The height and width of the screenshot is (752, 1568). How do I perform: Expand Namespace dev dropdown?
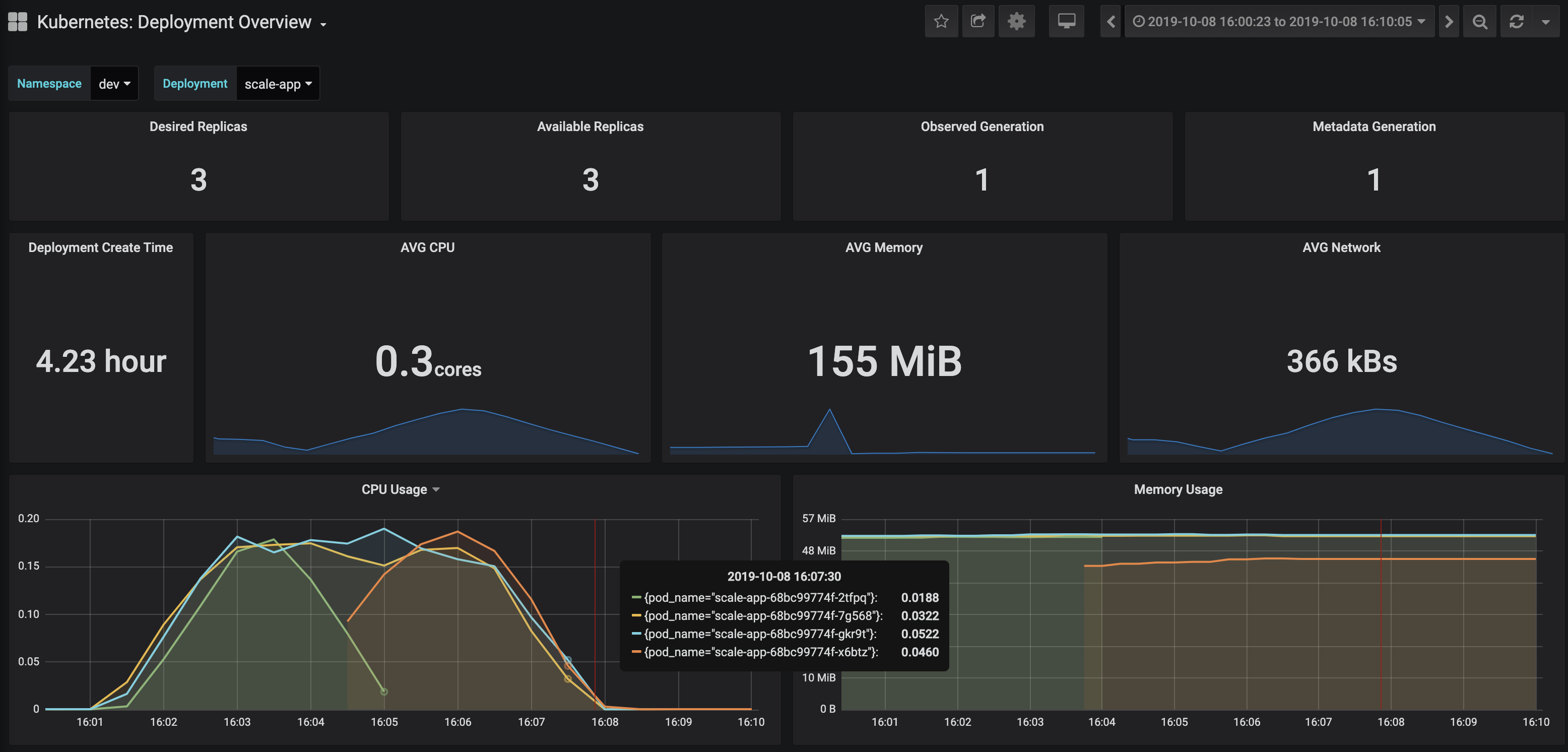(114, 84)
